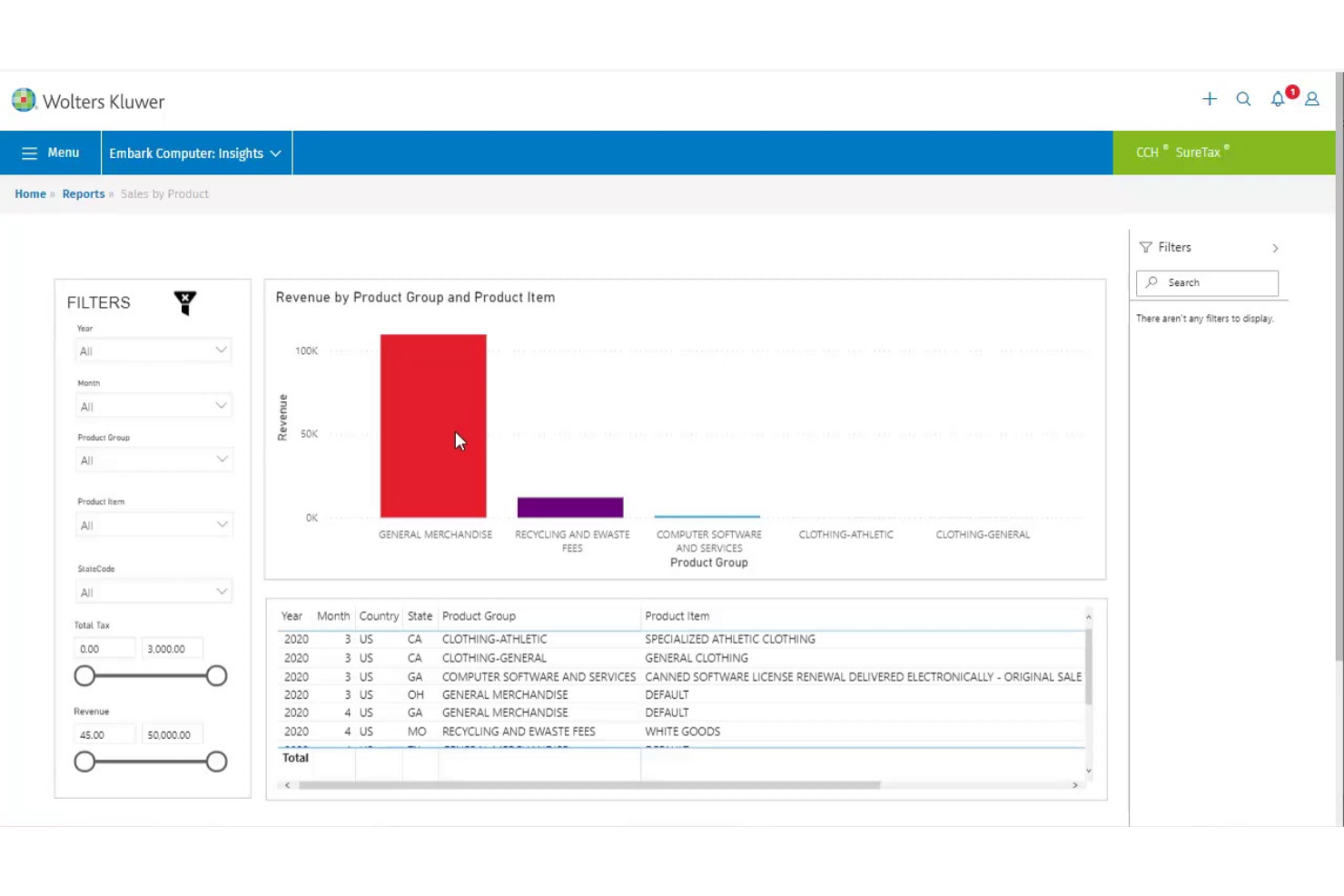Go to Reports breadcrumb link
This screenshot has height=896, width=1344.
pos(84,194)
